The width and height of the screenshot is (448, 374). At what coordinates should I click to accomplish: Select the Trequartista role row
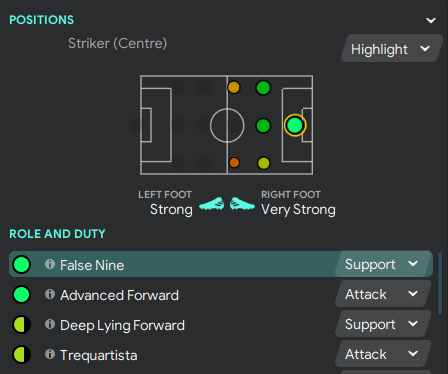[220, 354]
